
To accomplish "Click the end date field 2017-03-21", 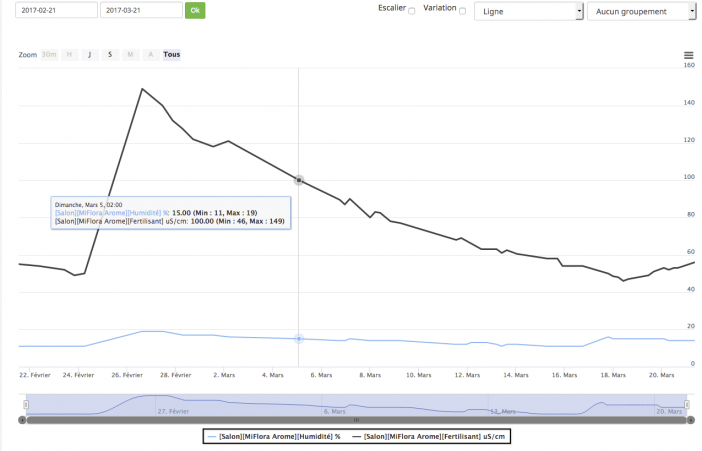I will tap(141, 10).
